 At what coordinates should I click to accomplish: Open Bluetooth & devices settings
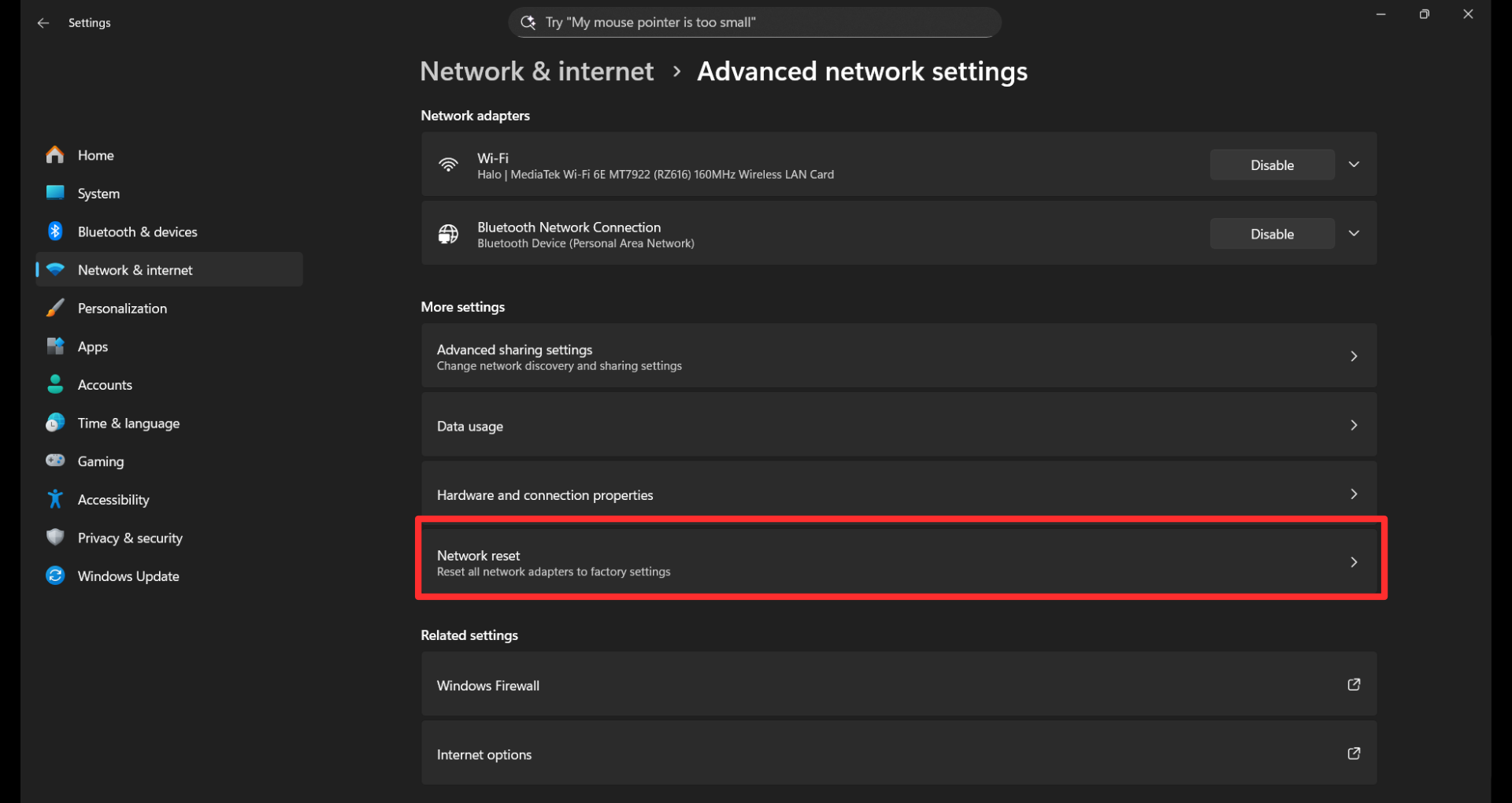click(138, 231)
